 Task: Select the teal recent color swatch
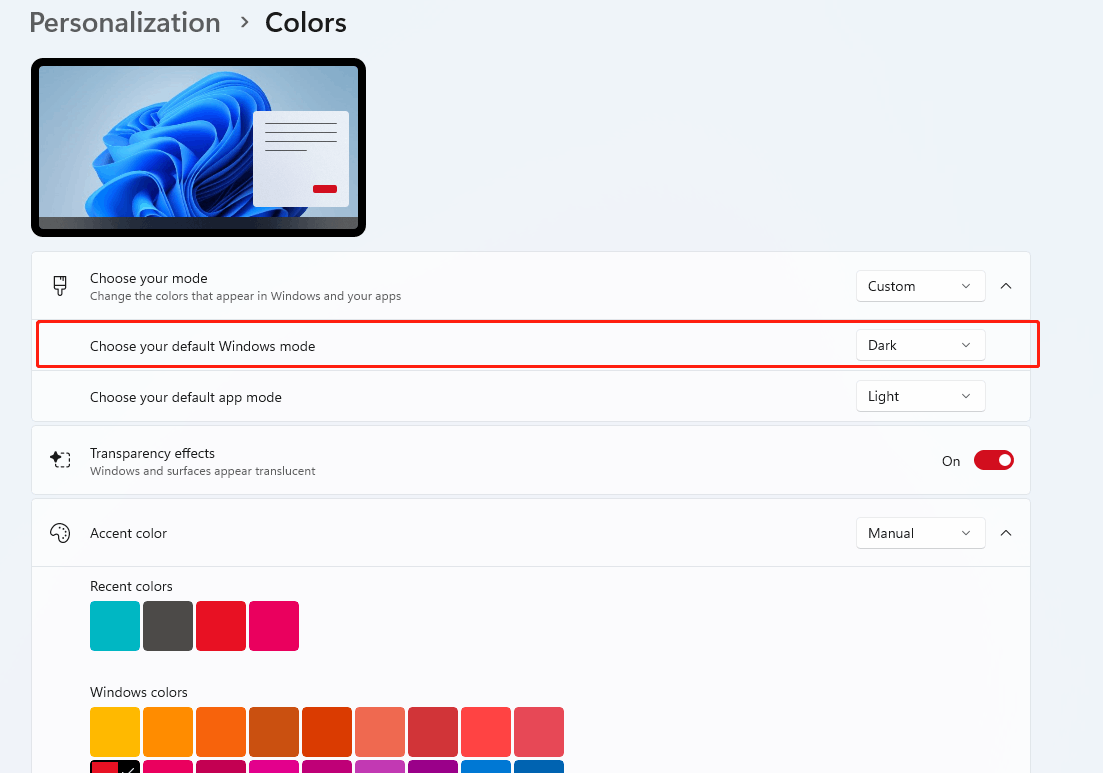(114, 625)
